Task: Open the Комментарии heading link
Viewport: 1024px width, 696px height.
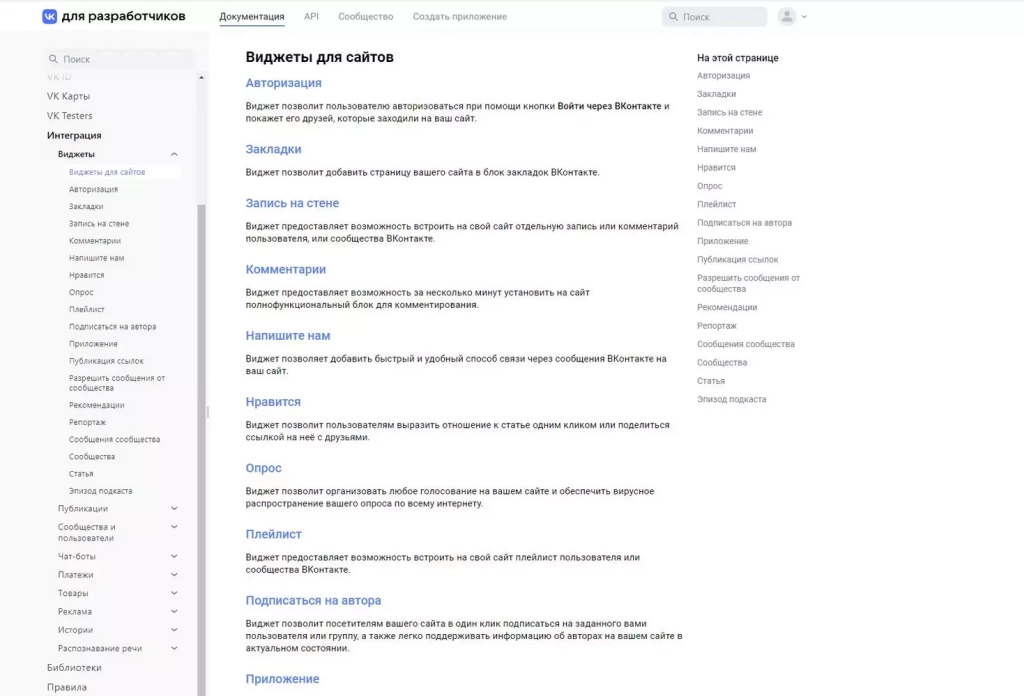Action: tap(285, 269)
